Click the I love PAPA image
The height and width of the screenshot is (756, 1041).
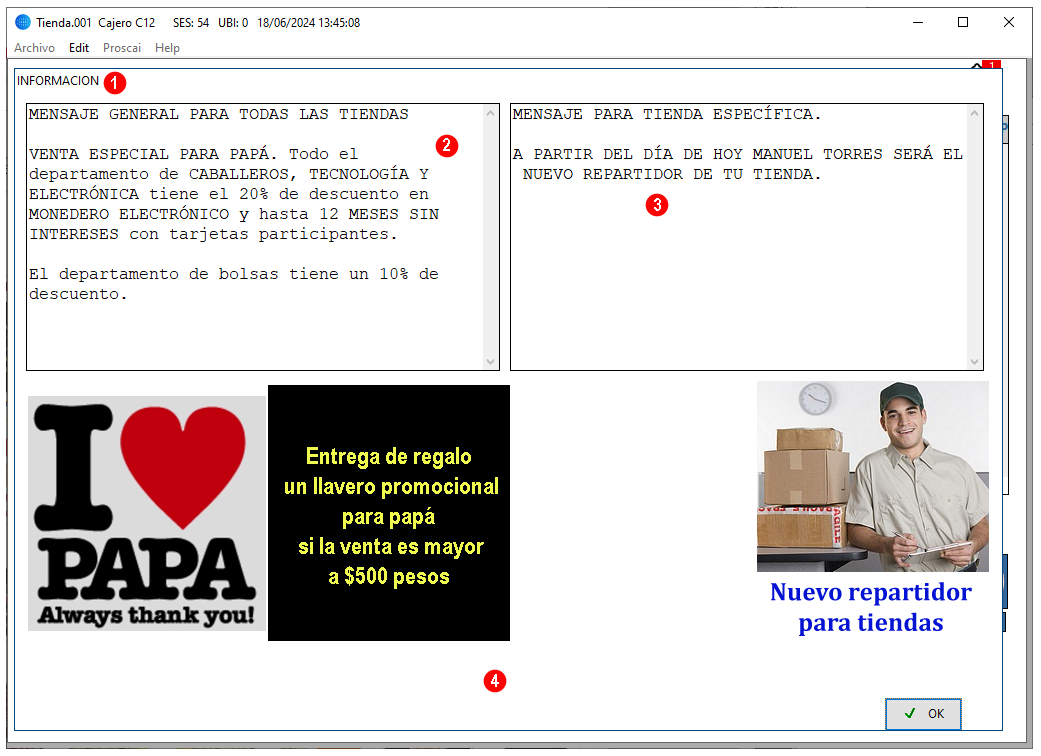coord(147,513)
